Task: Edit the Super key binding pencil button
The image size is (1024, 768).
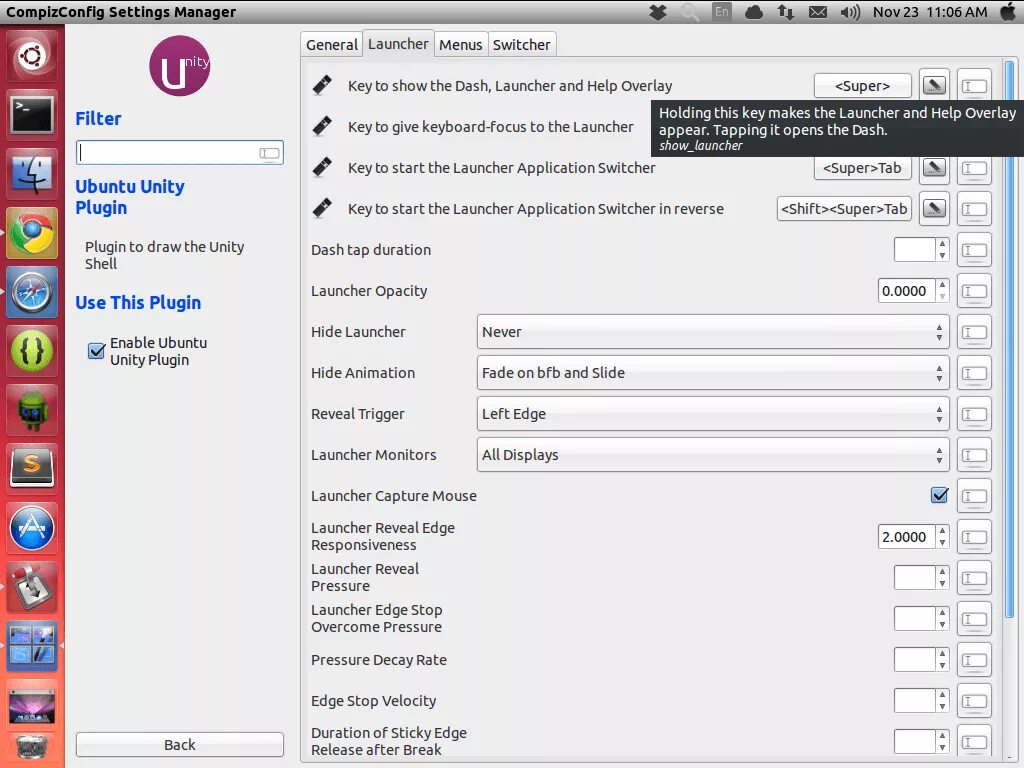Action: [934, 86]
